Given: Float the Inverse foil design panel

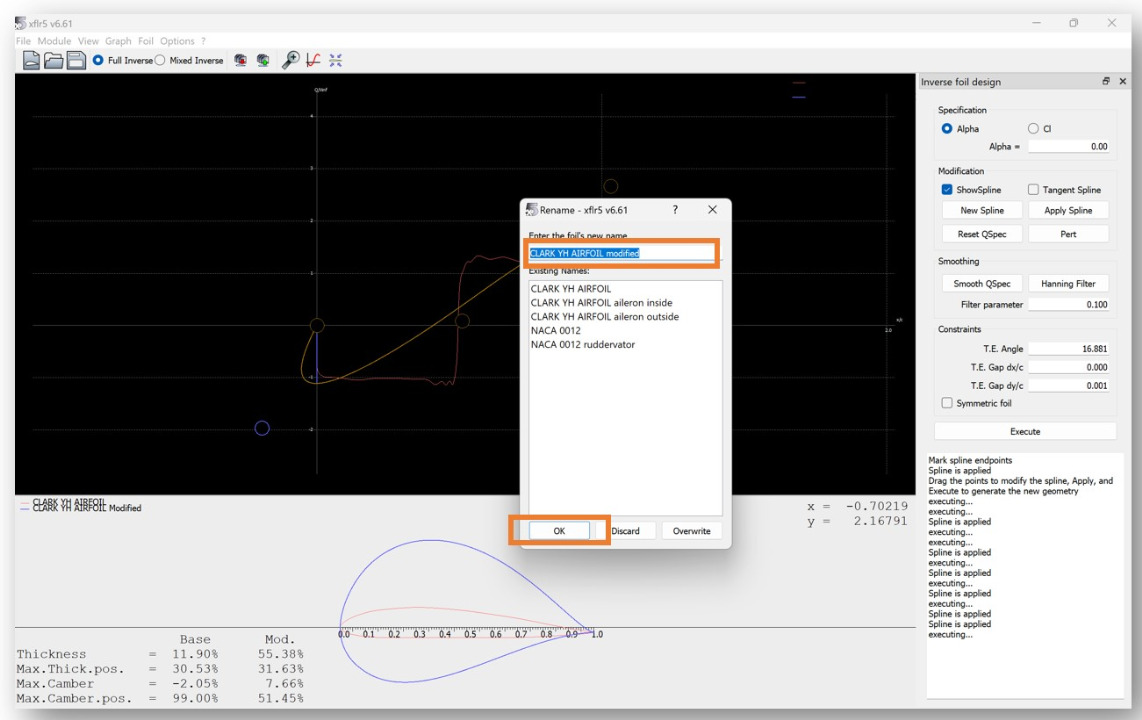Looking at the screenshot, I should click(1107, 82).
